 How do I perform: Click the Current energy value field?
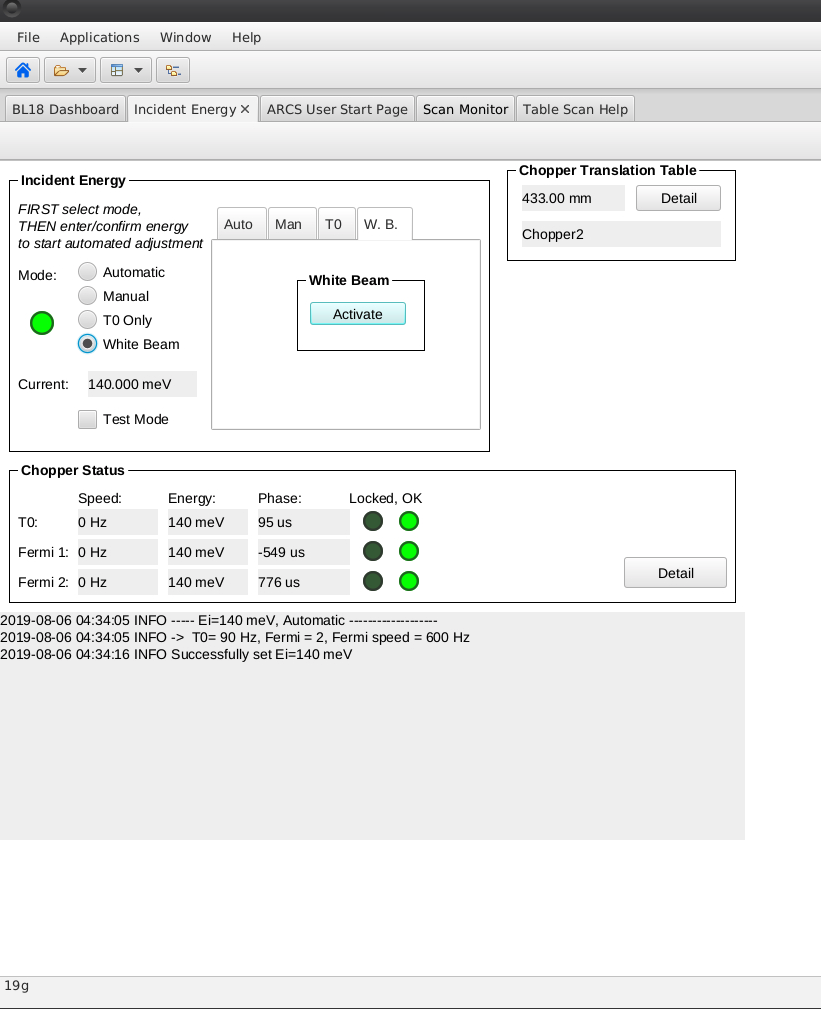pyautogui.click(x=141, y=384)
